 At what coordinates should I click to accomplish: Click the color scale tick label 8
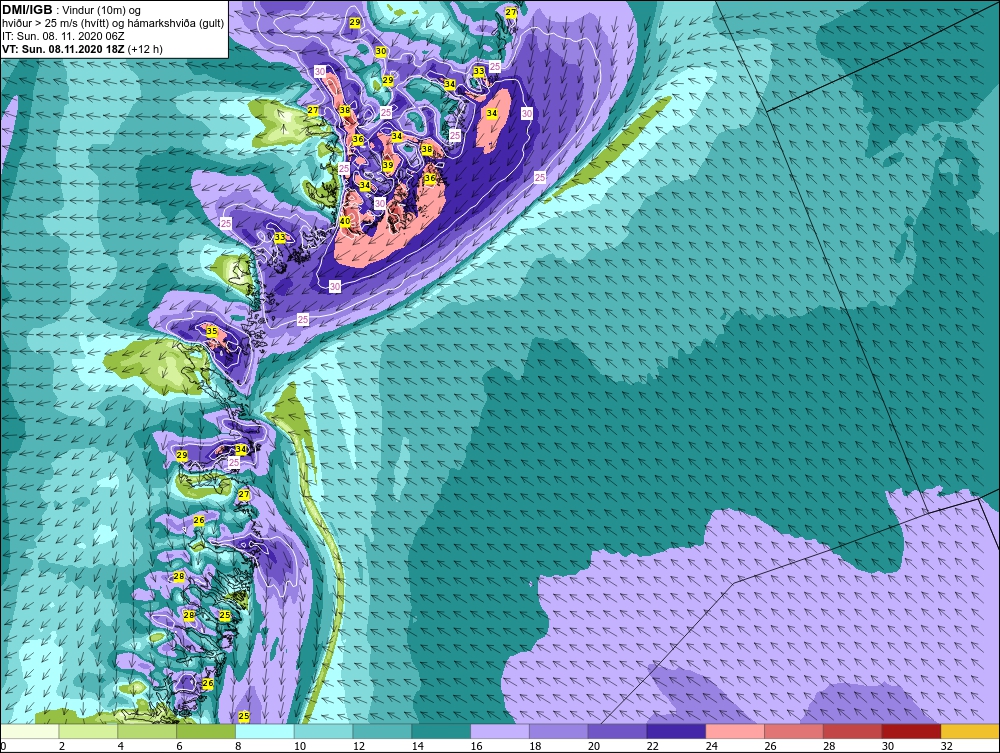tap(238, 746)
